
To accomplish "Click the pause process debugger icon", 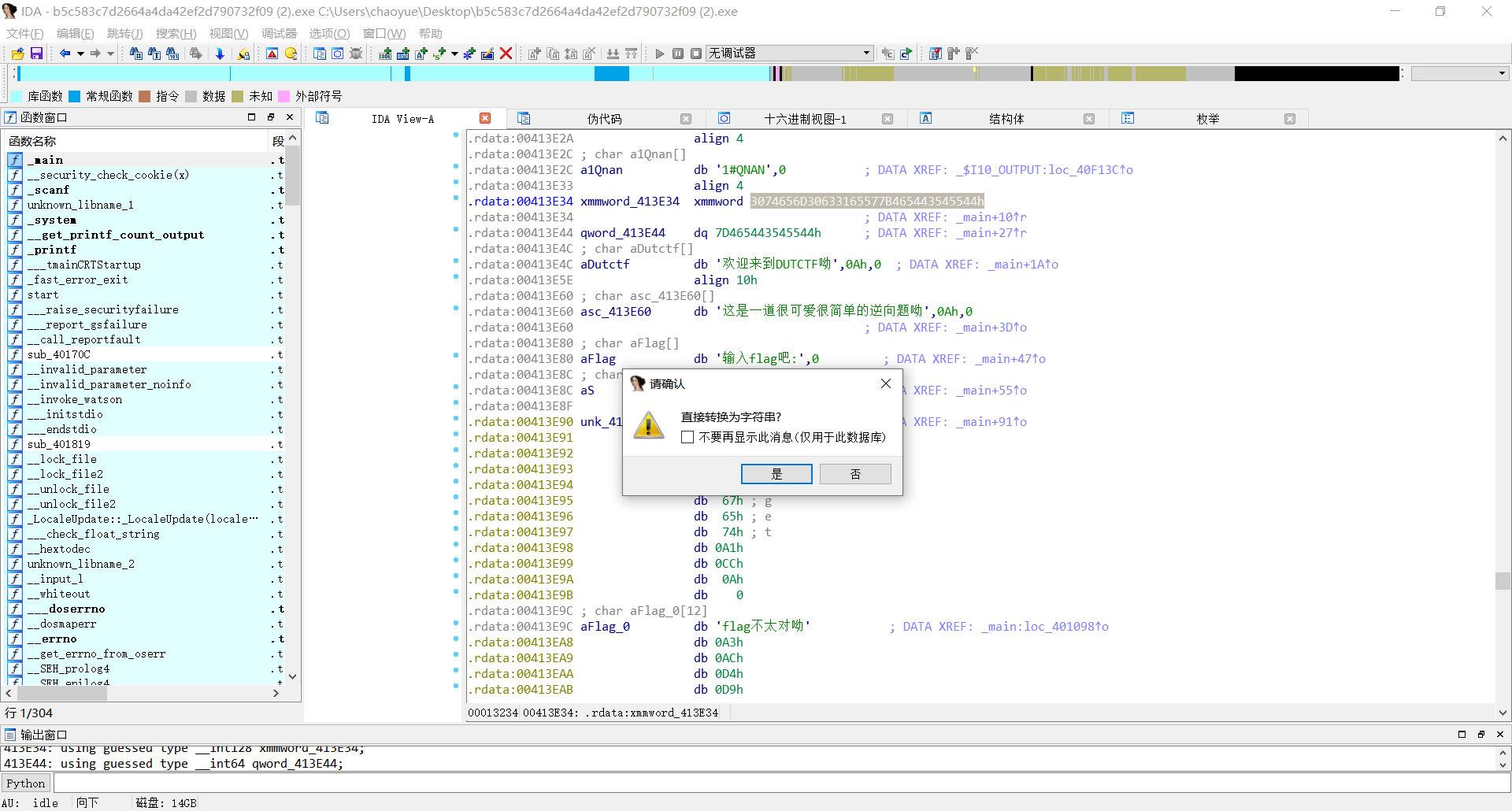I will tap(678, 53).
